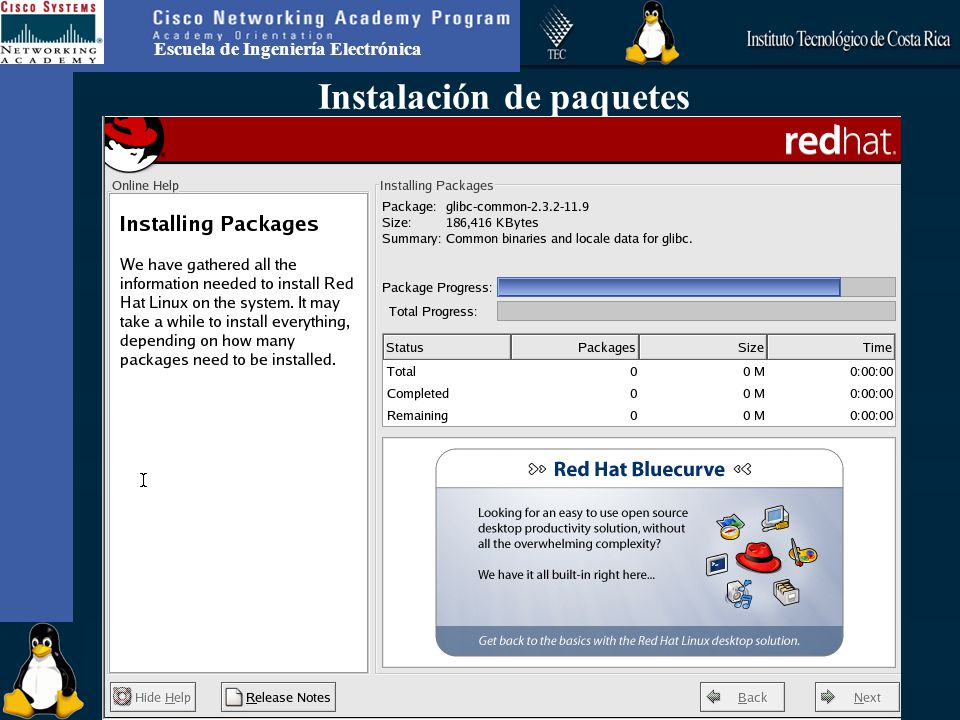Image resolution: width=960 pixels, height=720 pixels.
Task: Click the lifesaver icon on Hide Help
Action: coord(122,697)
